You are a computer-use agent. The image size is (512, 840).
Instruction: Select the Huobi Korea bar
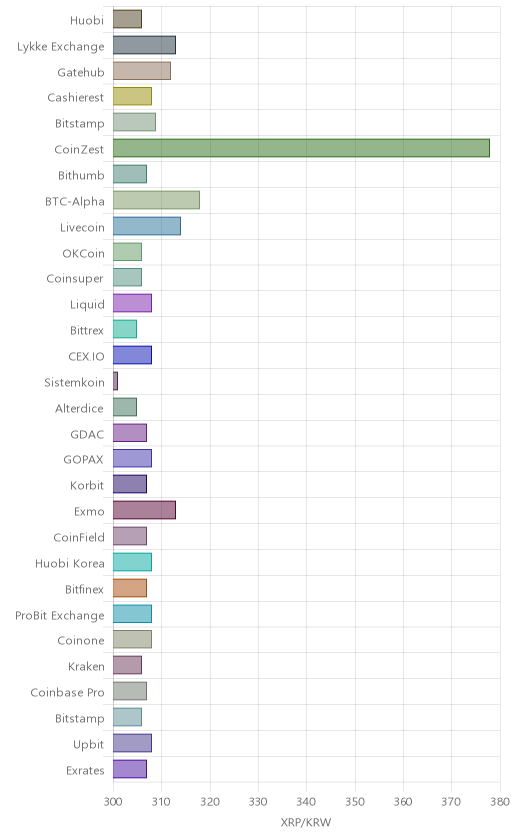pos(132,562)
